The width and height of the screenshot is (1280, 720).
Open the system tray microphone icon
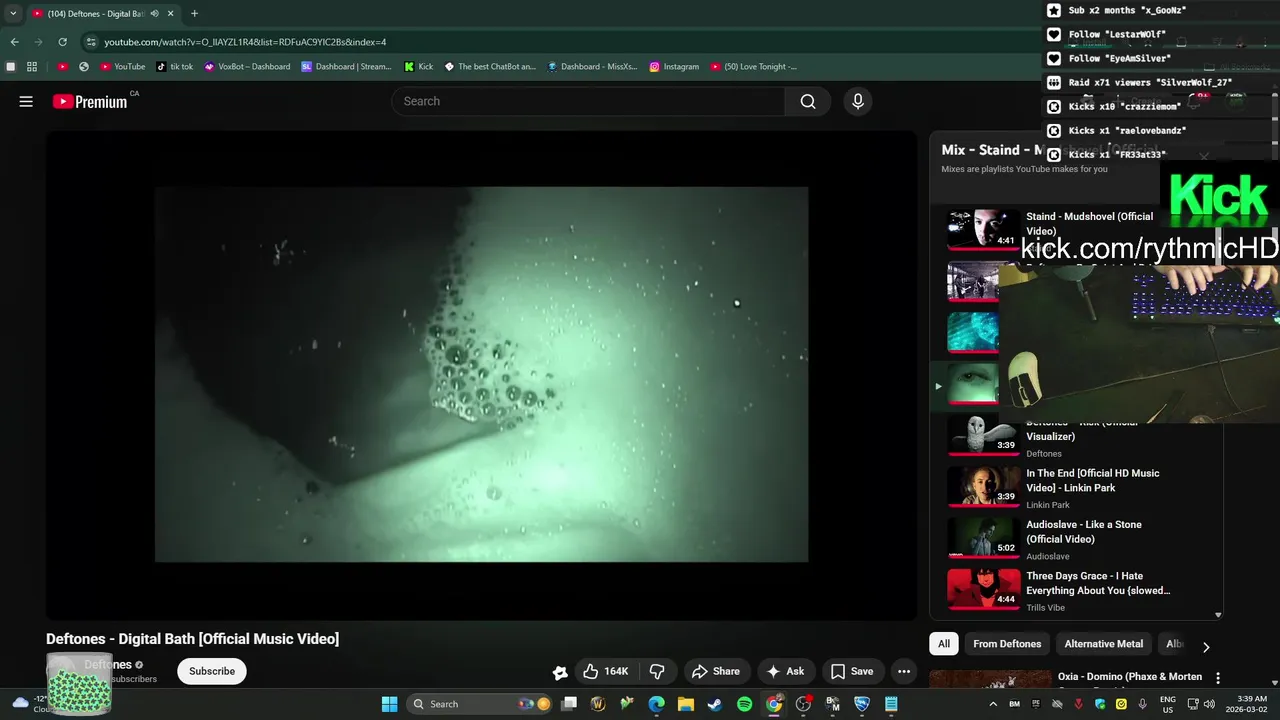pos(1142,704)
